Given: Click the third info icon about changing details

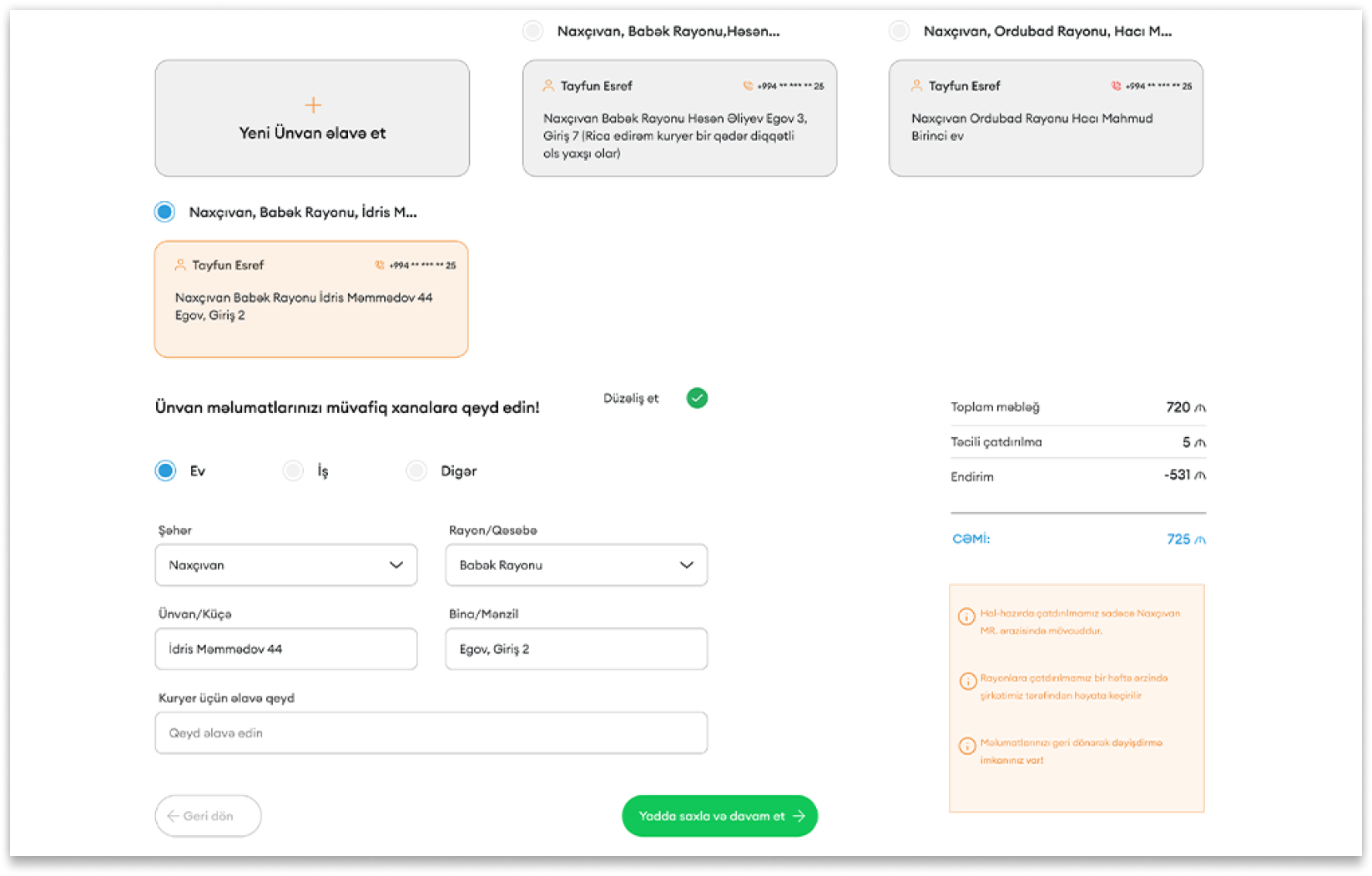Looking at the screenshot, I should click(966, 746).
